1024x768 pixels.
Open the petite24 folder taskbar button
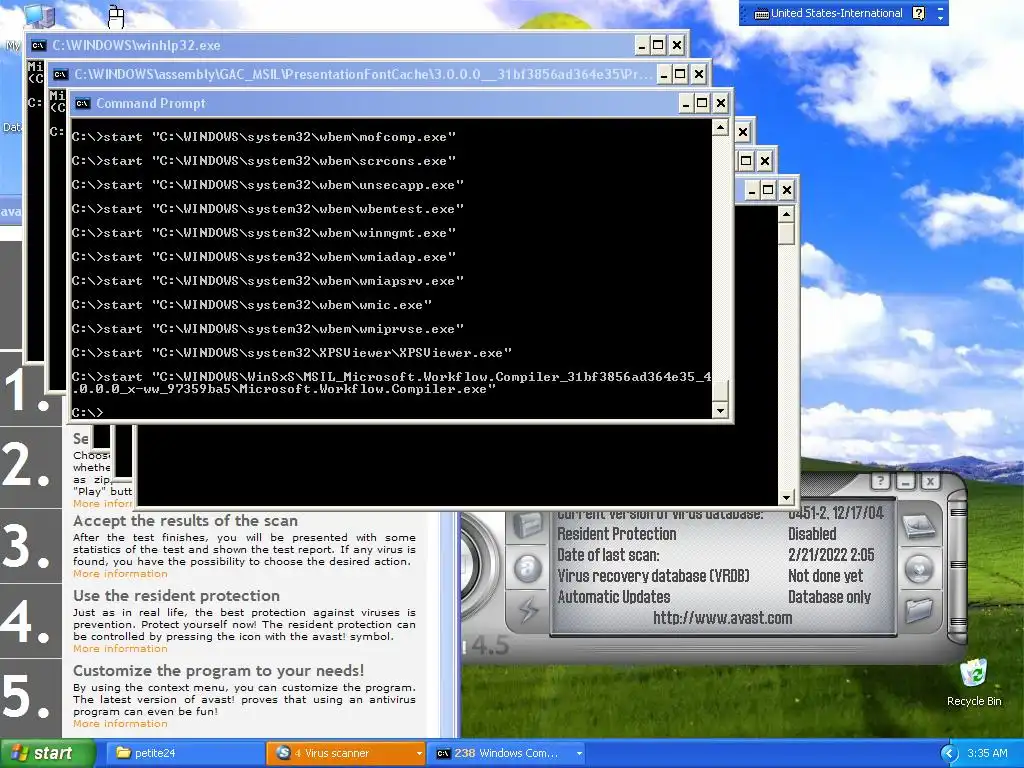coord(185,753)
